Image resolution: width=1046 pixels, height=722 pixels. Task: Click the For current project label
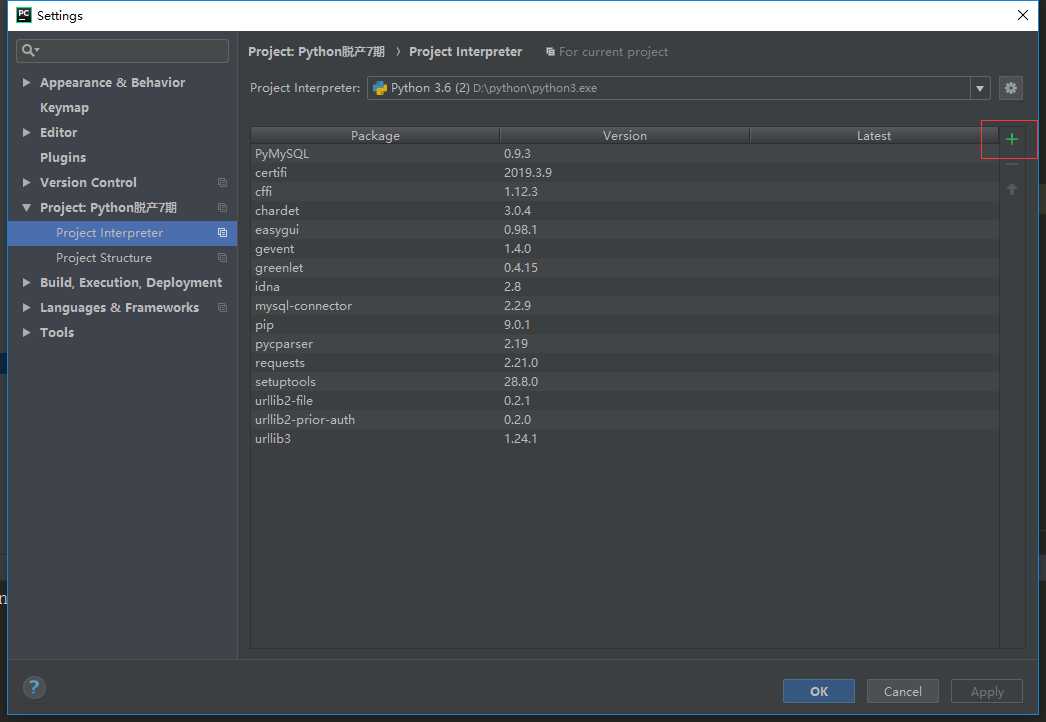(x=613, y=51)
